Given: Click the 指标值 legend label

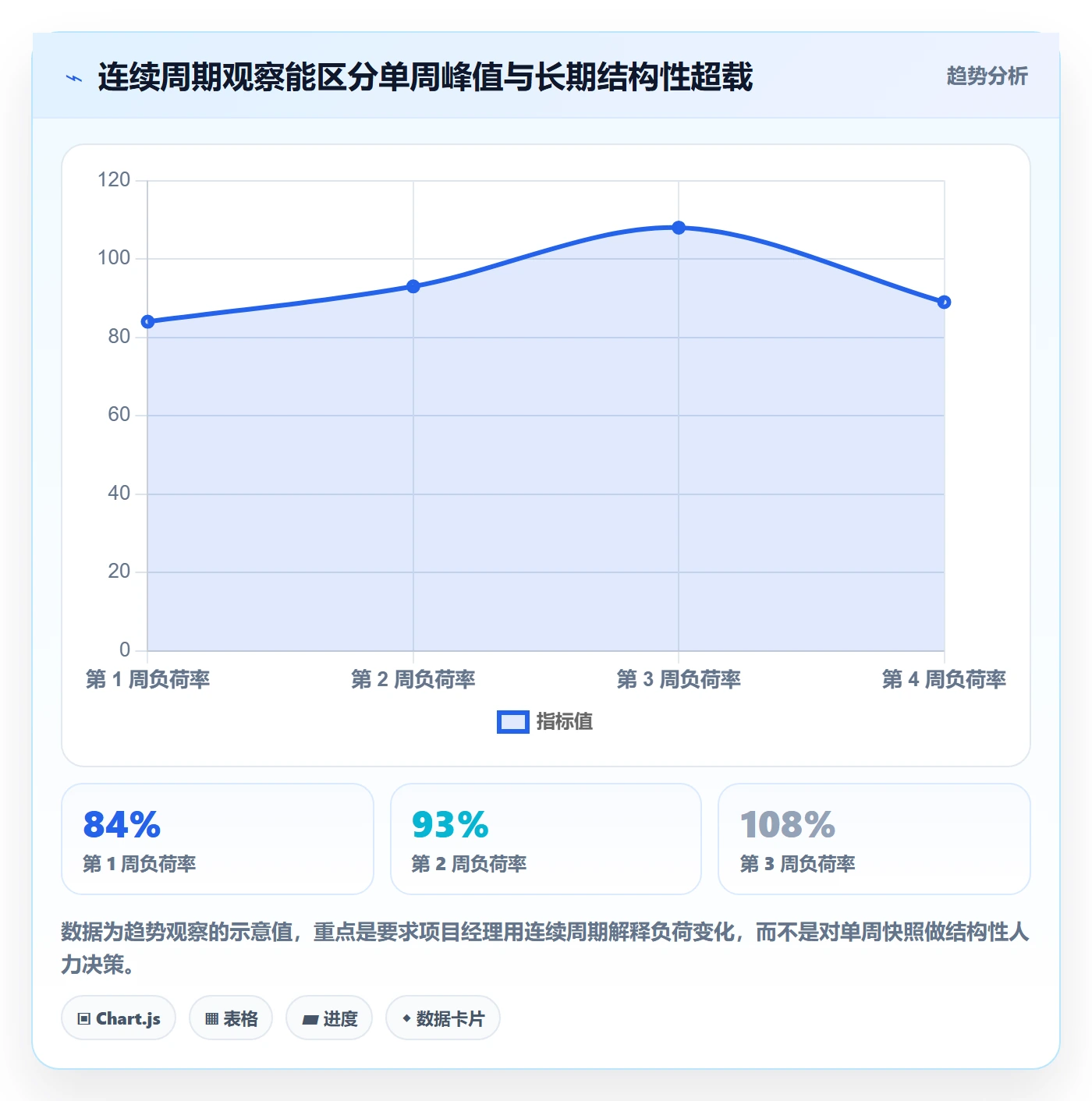Looking at the screenshot, I should pos(565,722).
